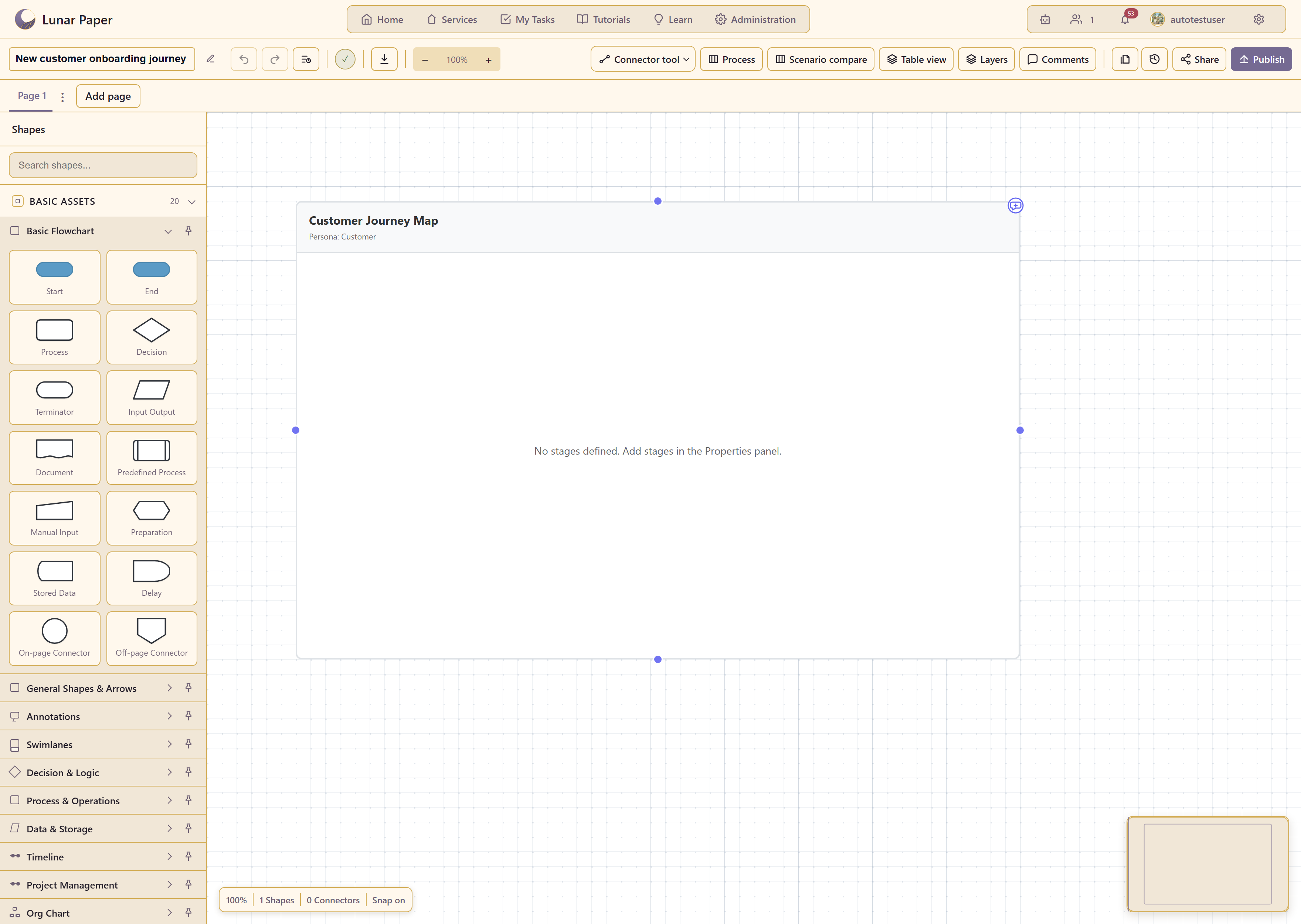Select the Document shape
Screen dimensions: 1301x924
tap(55, 458)
